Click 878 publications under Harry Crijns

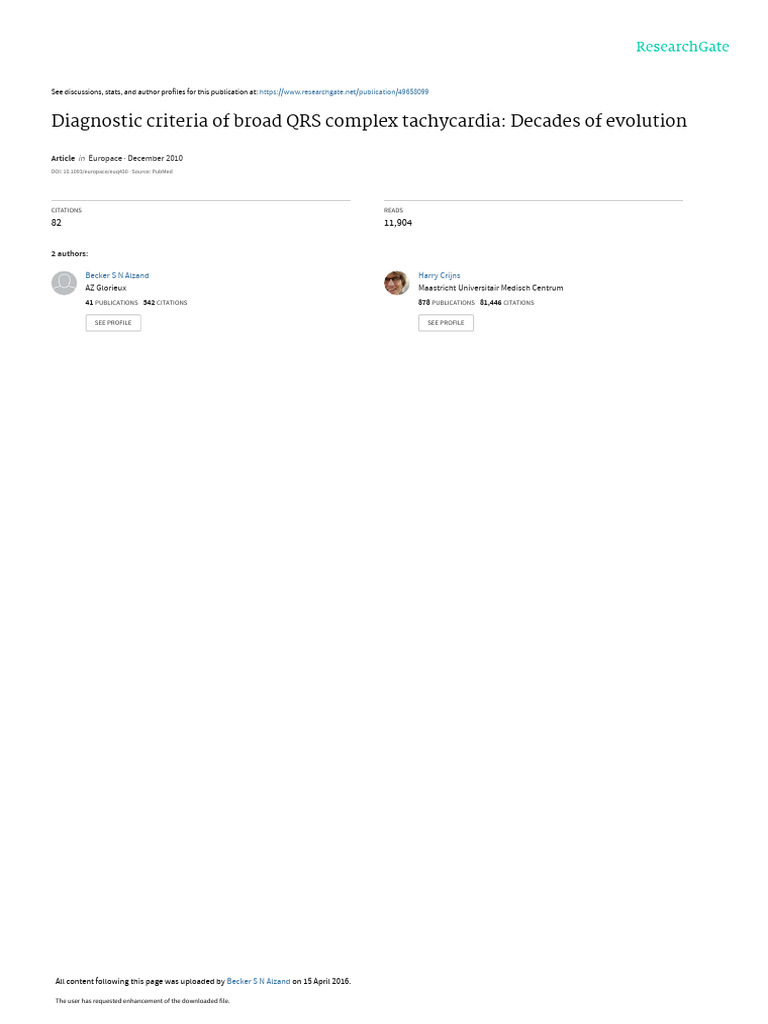click(x=446, y=303)
